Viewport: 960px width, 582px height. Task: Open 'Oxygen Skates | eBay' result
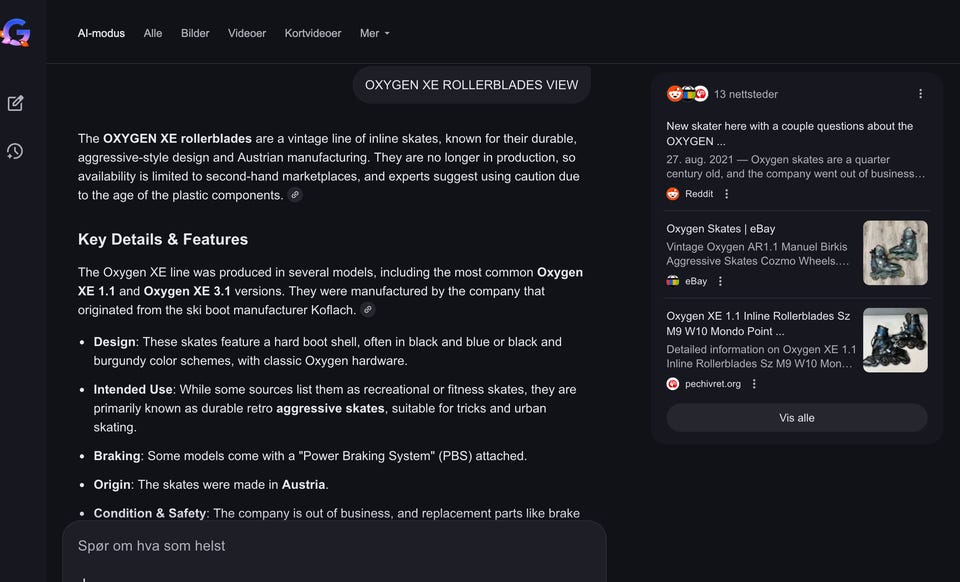(721, 228)
